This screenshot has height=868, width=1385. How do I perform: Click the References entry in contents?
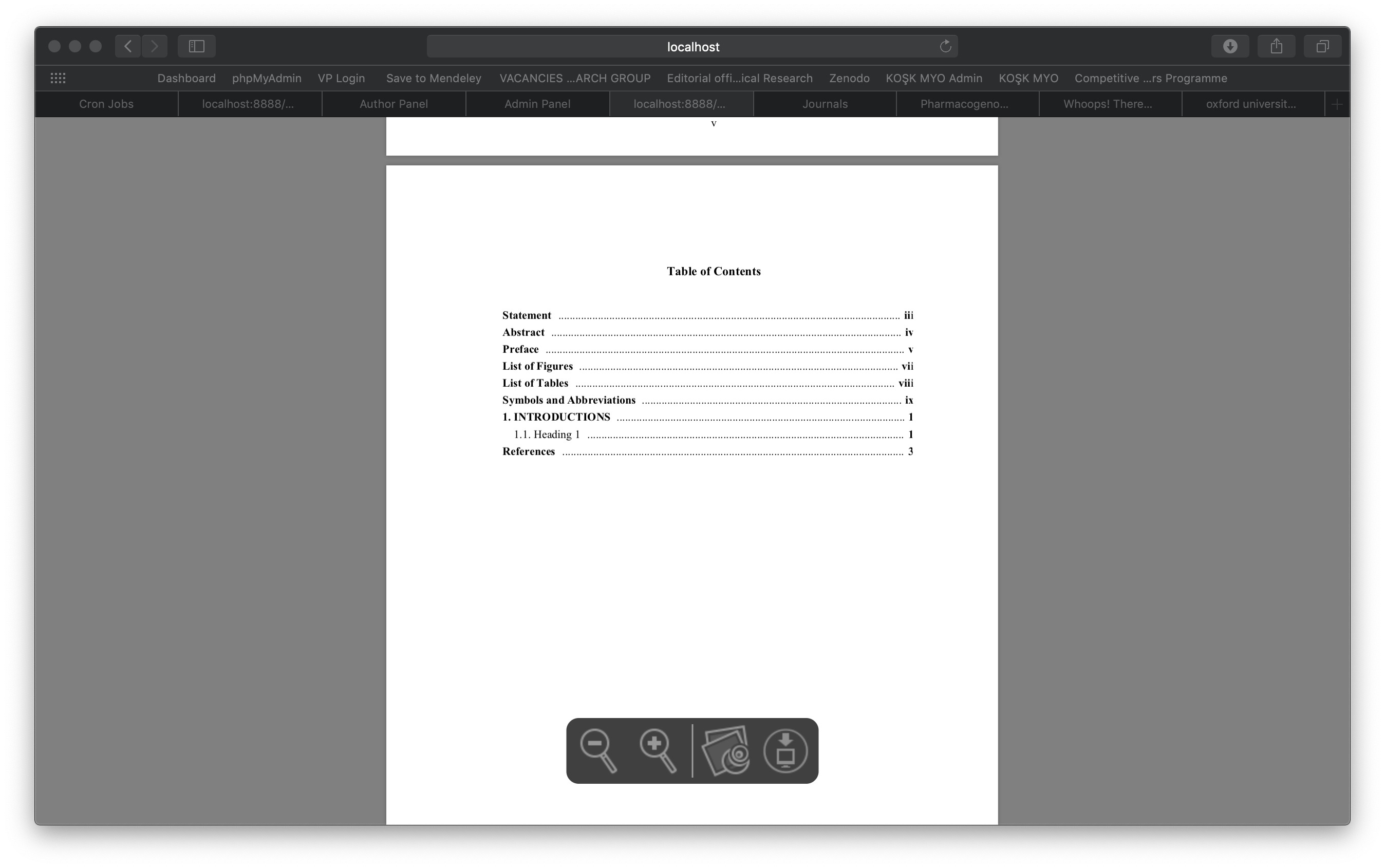528,452
